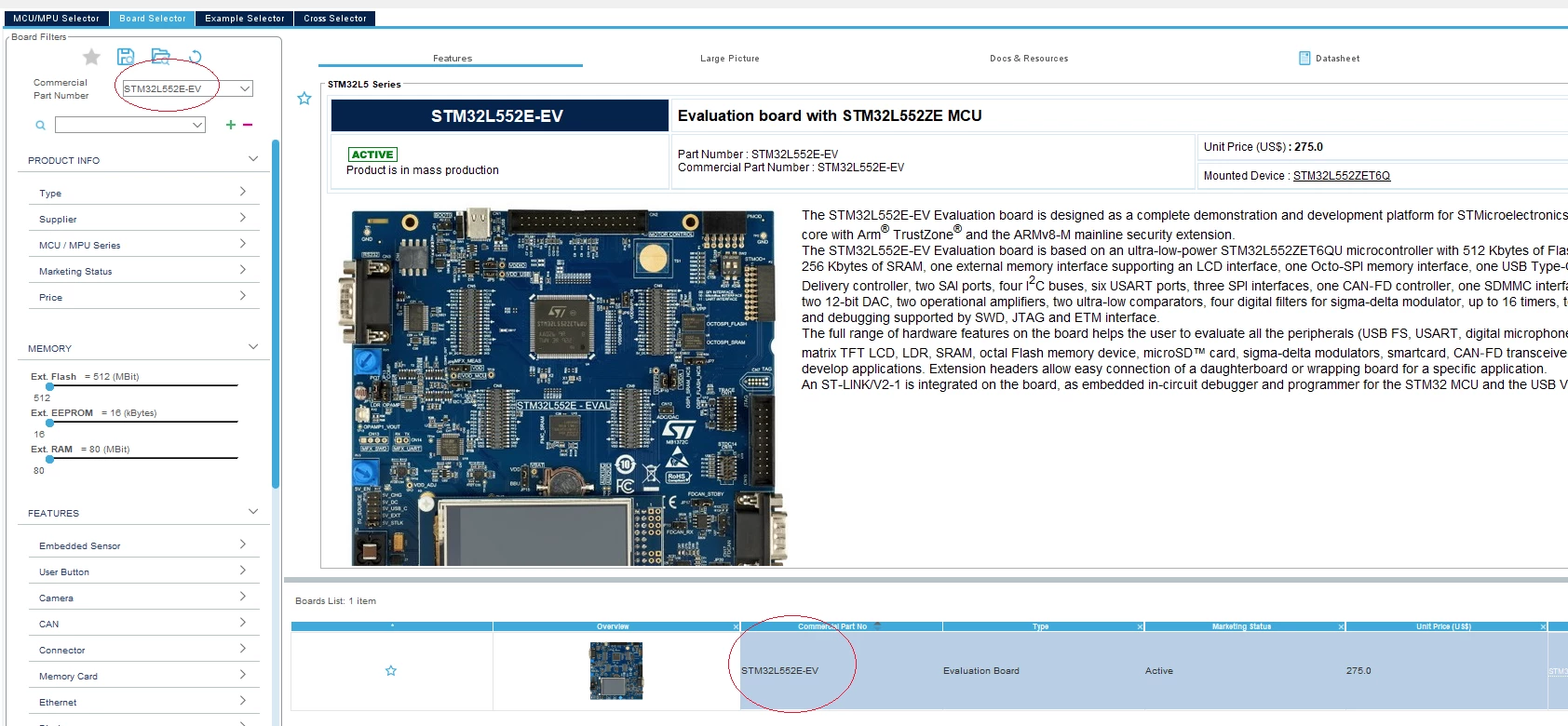Viewport: 1568px width, 726px height.
Task: Click the save search (floppy disk) icon
Action: pos(126,57)
